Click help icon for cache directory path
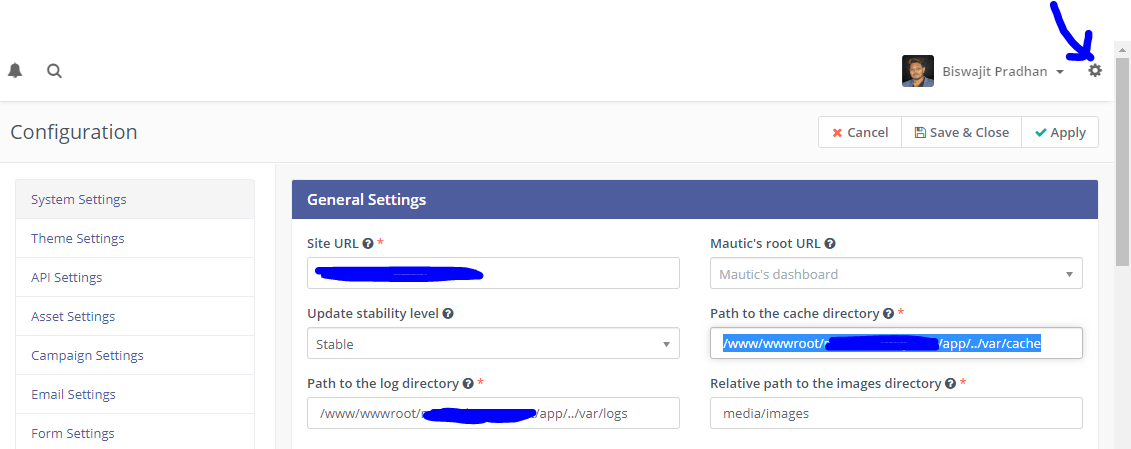Image resolution: width=1131 pixels, height=449 pixels. click(x=888, y=313)
